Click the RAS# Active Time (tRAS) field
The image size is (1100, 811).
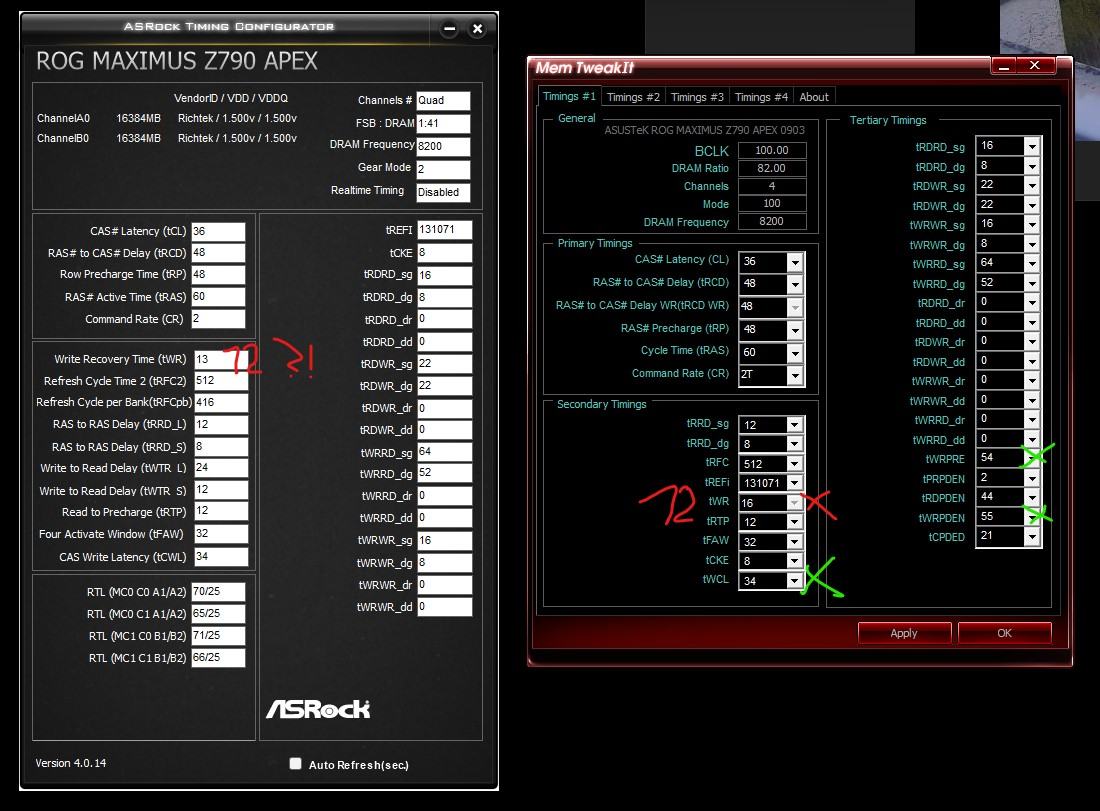tap(218, 297)
